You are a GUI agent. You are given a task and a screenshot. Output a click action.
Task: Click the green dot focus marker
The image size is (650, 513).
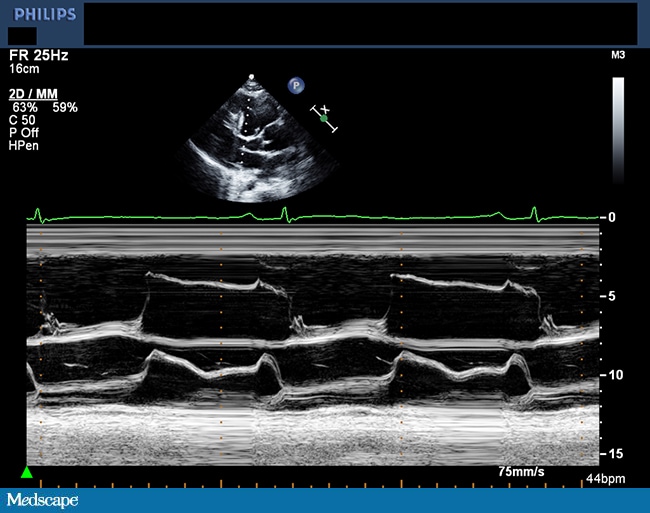point(323,118)
